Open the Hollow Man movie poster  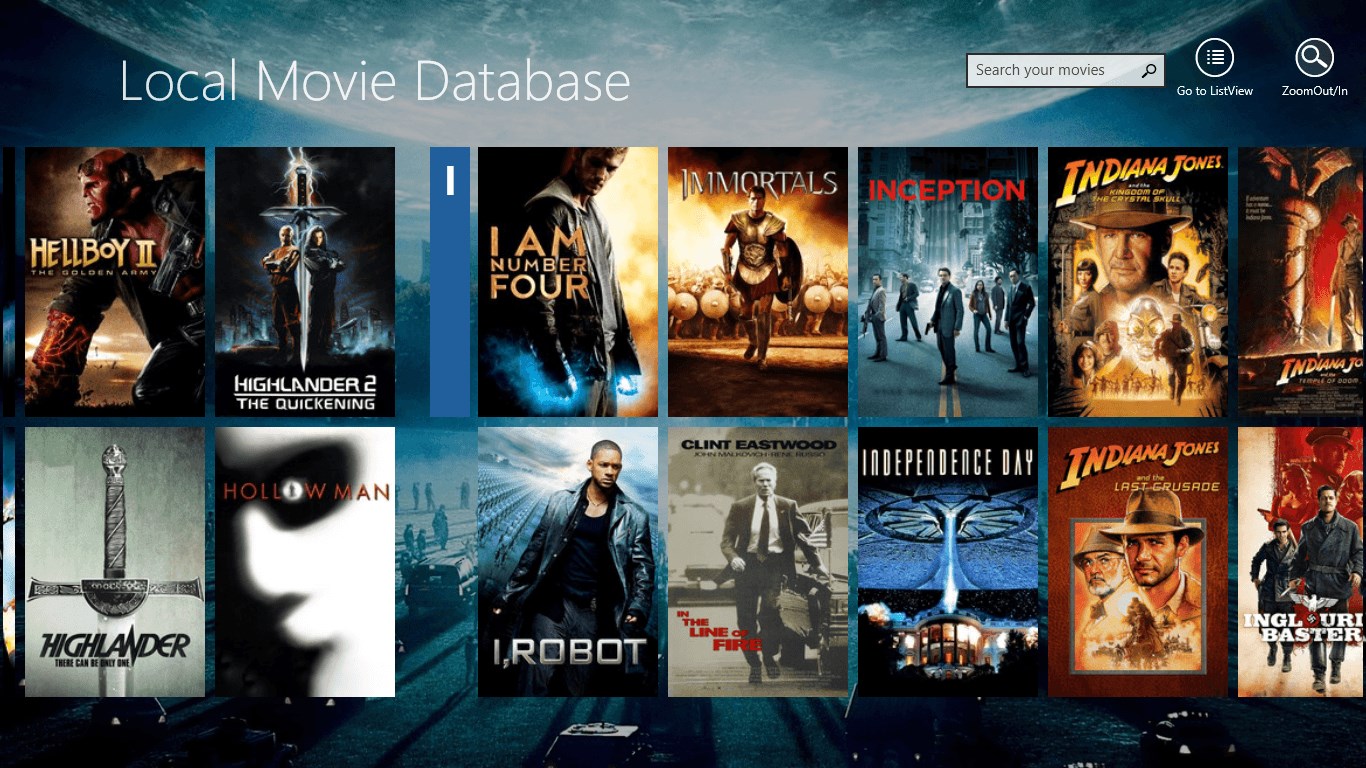coord(305,562)
